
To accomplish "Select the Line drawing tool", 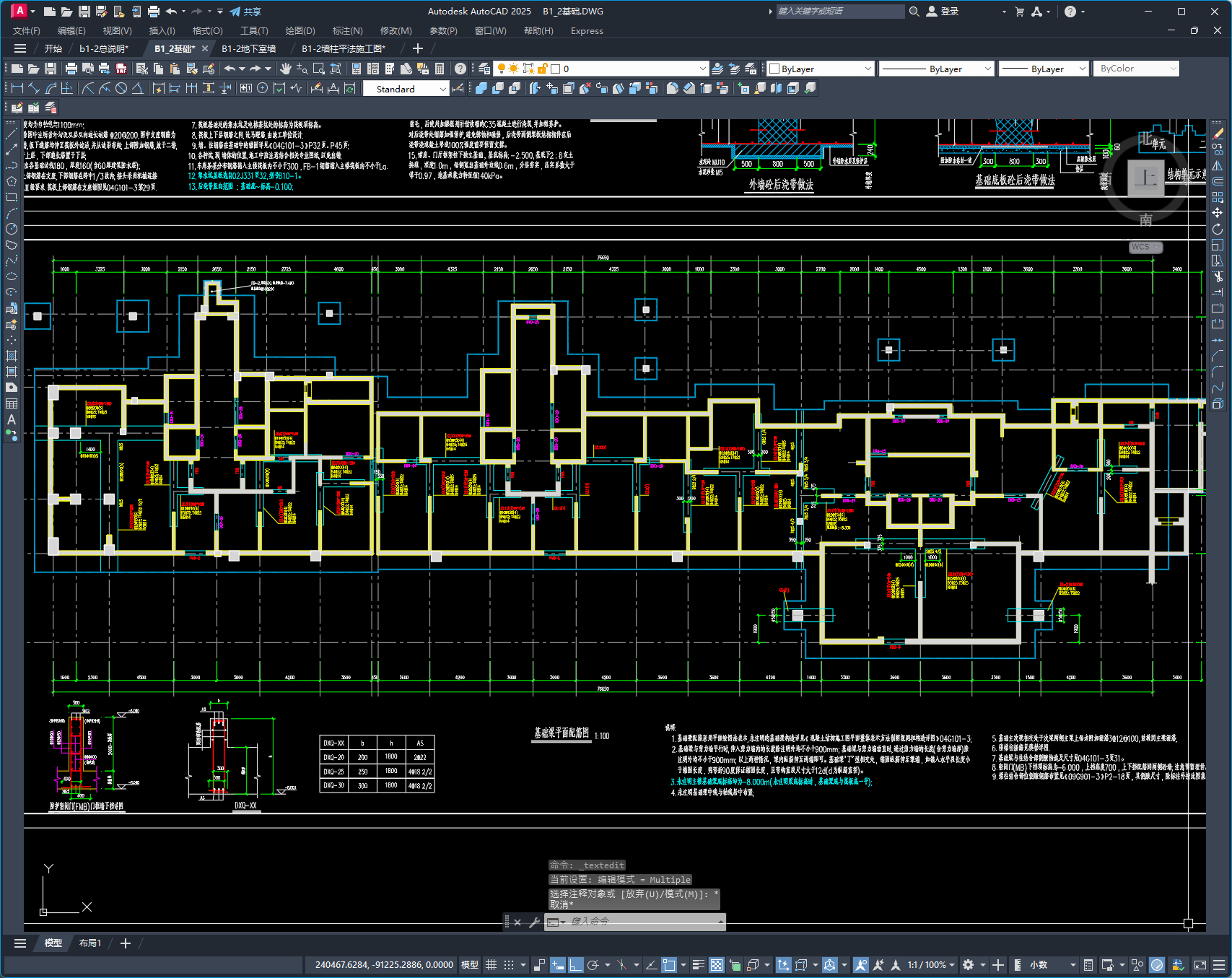I will coord(12,134).
